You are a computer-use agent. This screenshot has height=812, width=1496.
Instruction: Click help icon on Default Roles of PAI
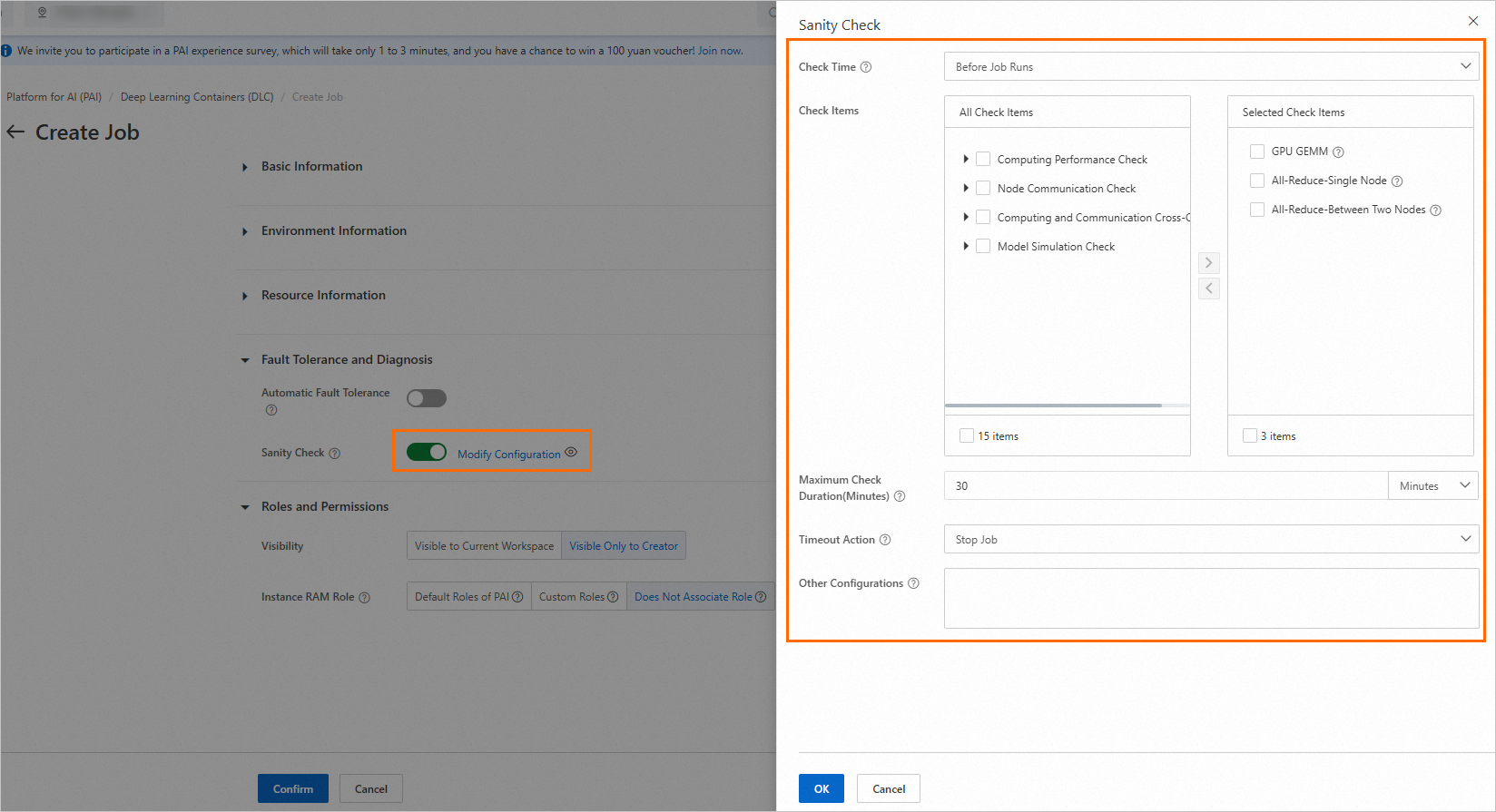click(517, 597)
